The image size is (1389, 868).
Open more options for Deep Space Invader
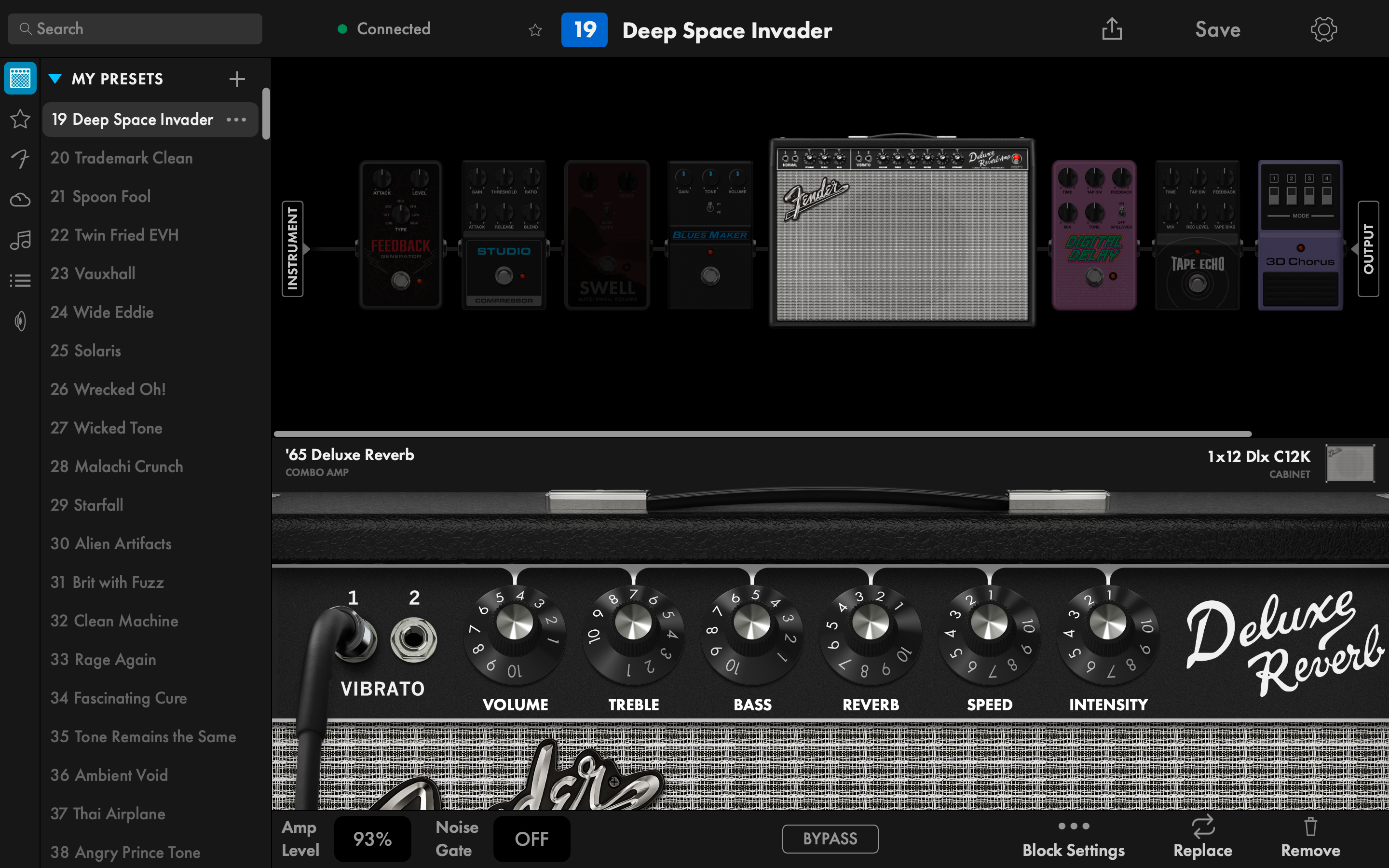[236, 120]
